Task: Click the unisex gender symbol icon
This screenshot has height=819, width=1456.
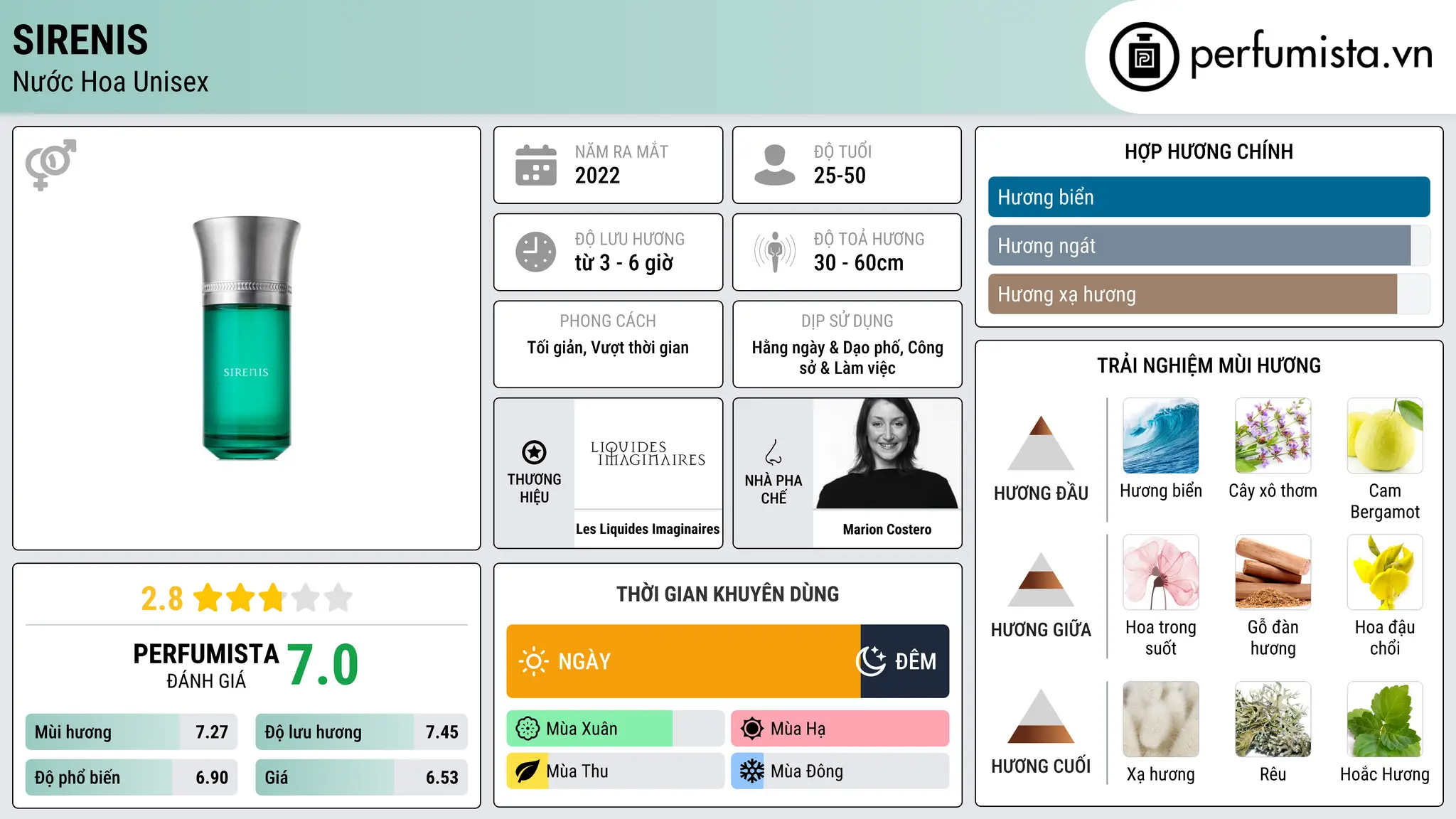Action: coord(50,164)
